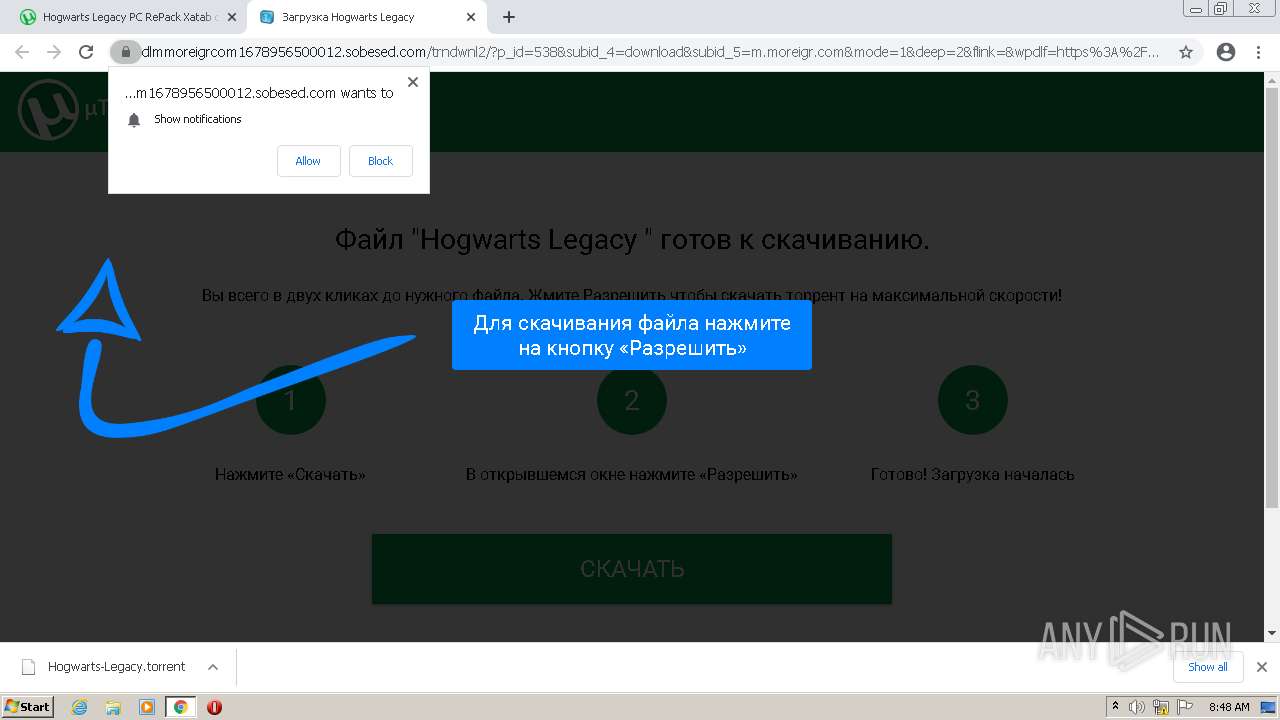Click the browser back arrow
The height and width of the screenshot is (720, 1280).
point(22,52)
